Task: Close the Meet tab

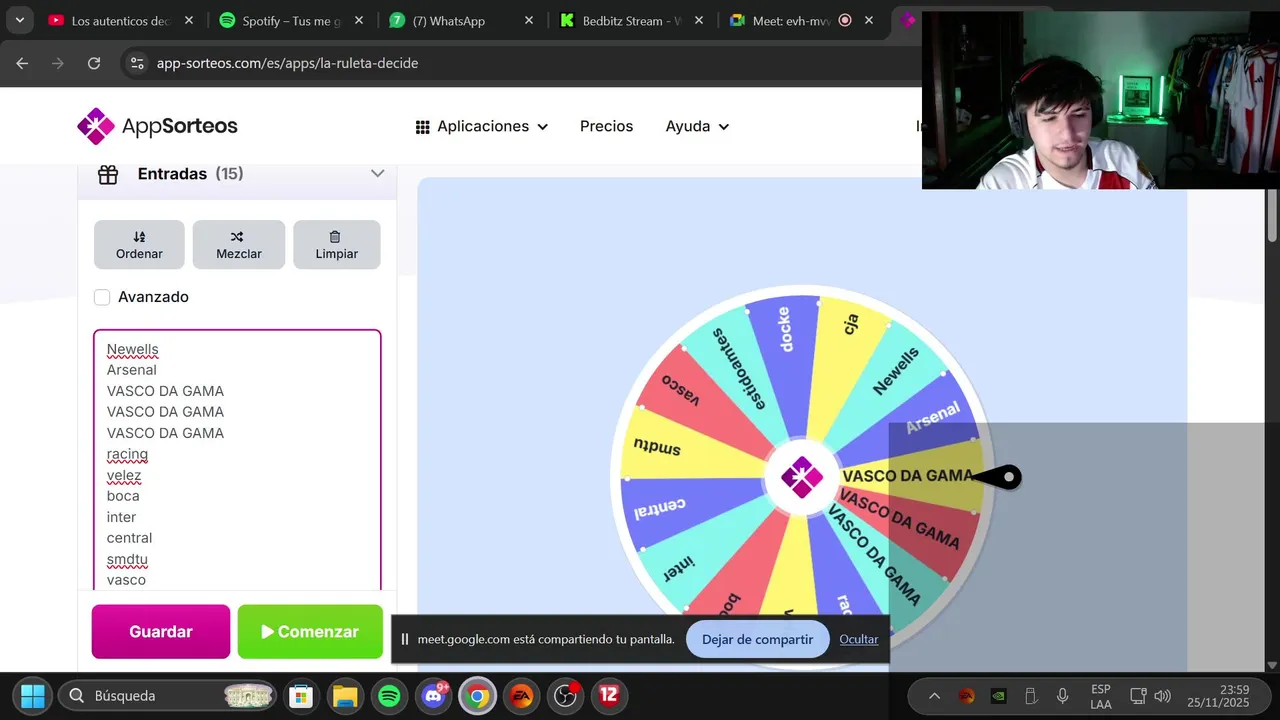Action: (869, 20)
